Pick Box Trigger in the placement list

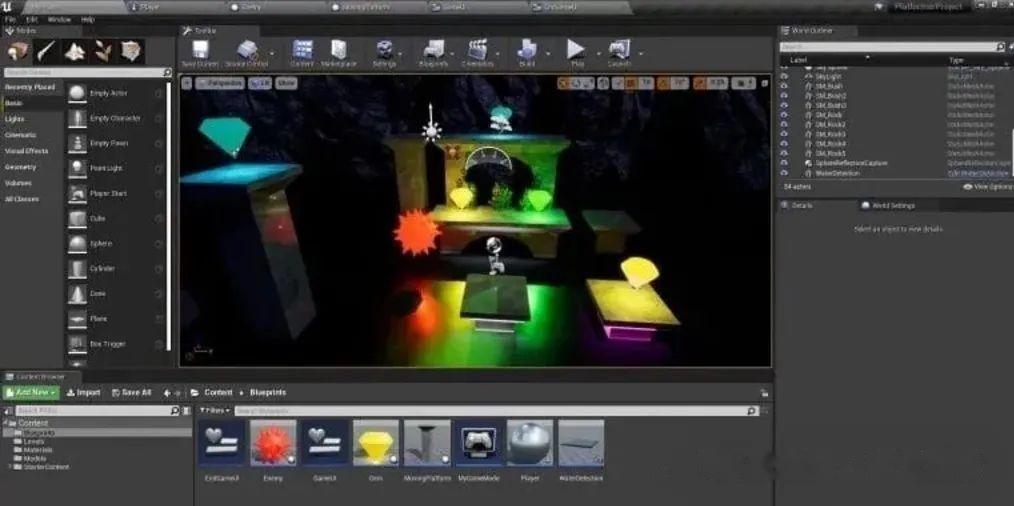click(115, 344)
